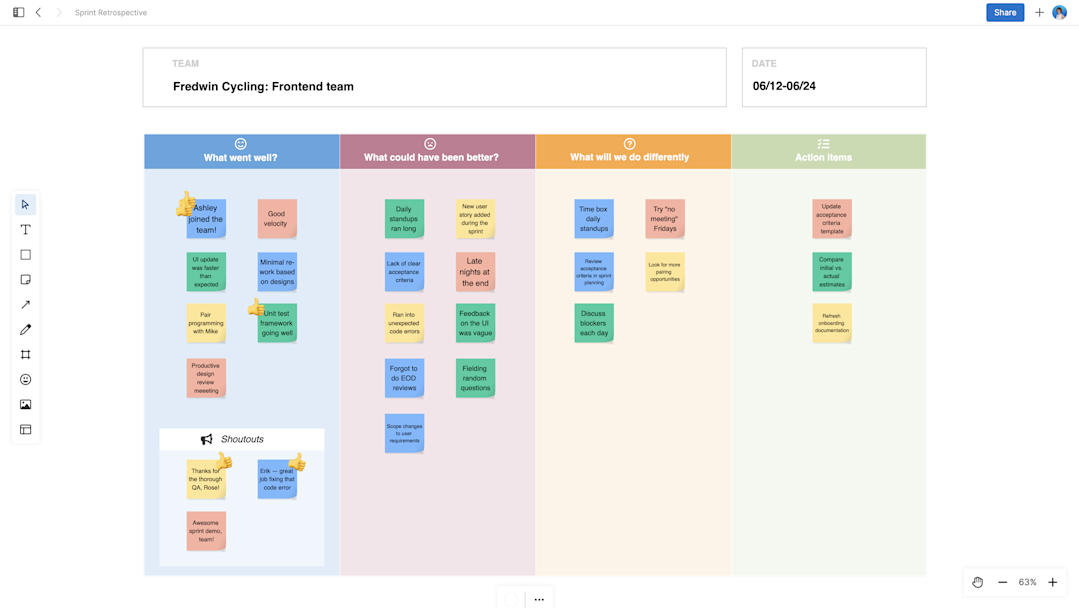The height and width of the screenshot is (608, 1079).
Task: Select the Pencil drawing tool
Action: [x=25, y=329]
